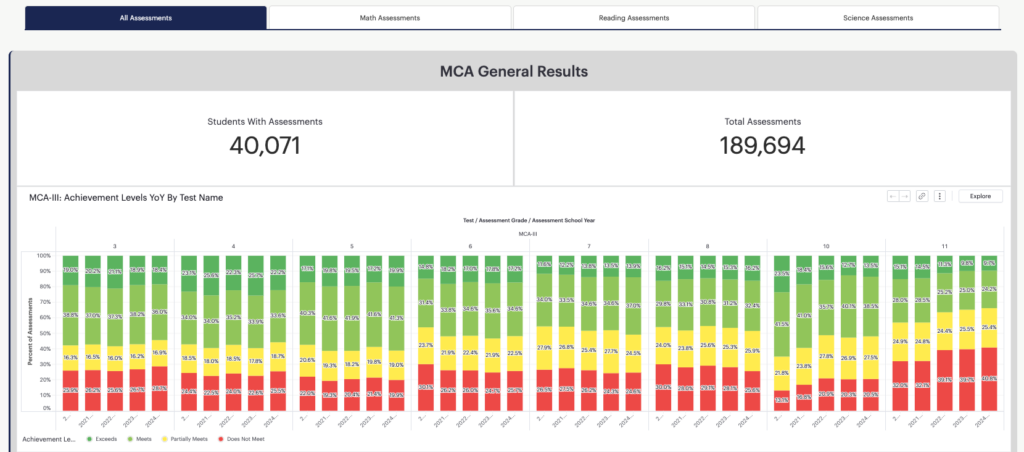1024x452 pixels.
Task: Copy the chart link with chain icon
Action: (922, 196)
